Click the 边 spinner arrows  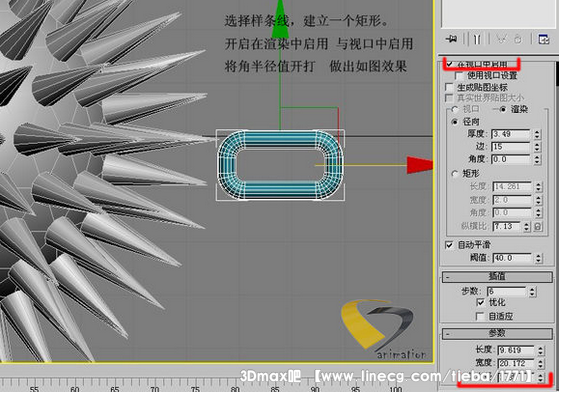[x=537, y=147]
